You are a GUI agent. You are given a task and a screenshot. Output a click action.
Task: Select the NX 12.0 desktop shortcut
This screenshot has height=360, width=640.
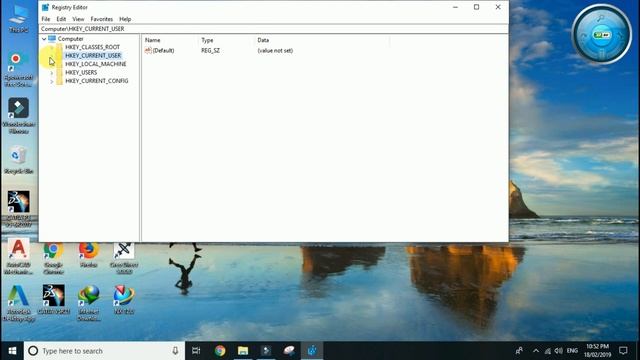(x=124, y=300)
